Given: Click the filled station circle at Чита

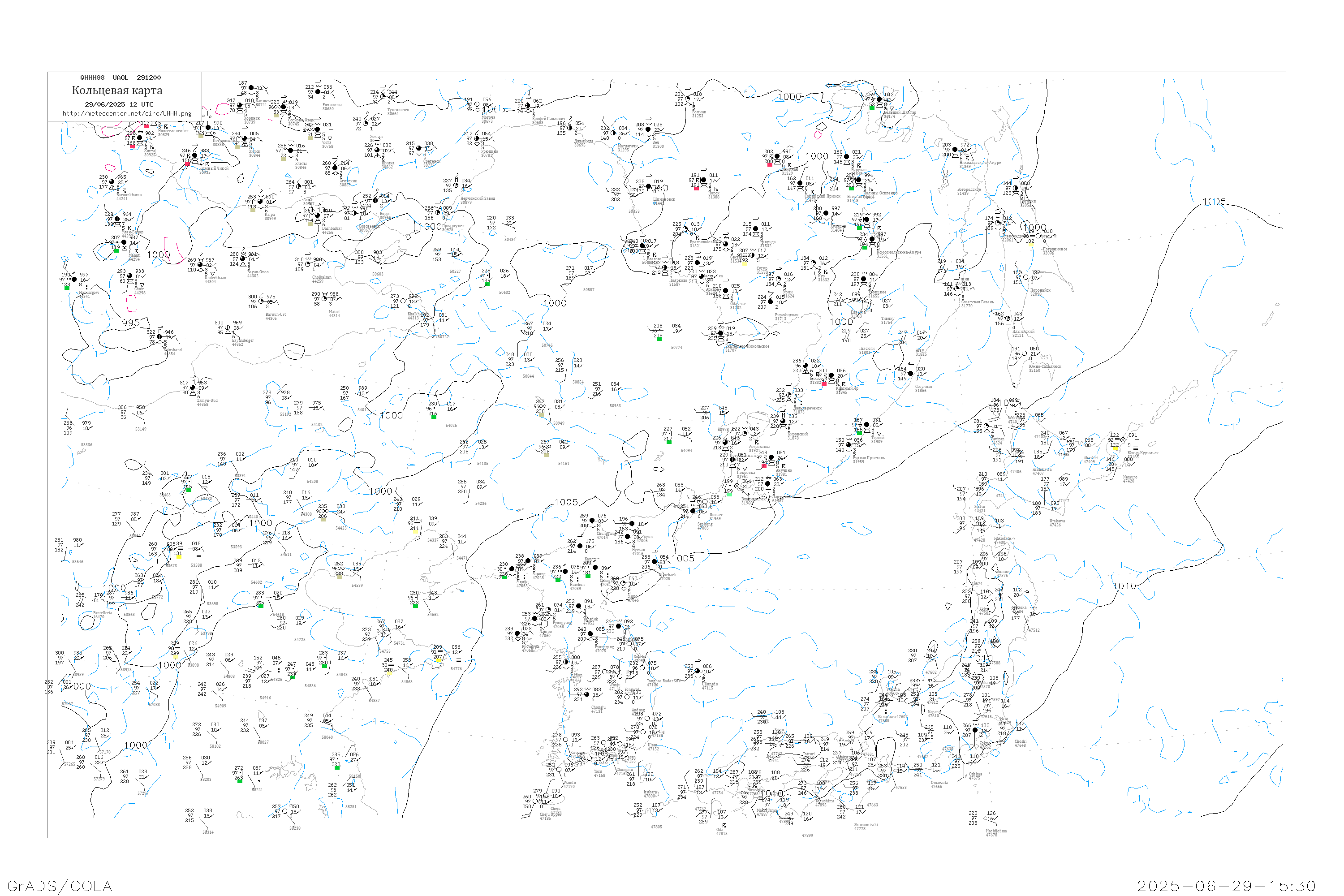Looking at the screenshot, I should [318, 130].
